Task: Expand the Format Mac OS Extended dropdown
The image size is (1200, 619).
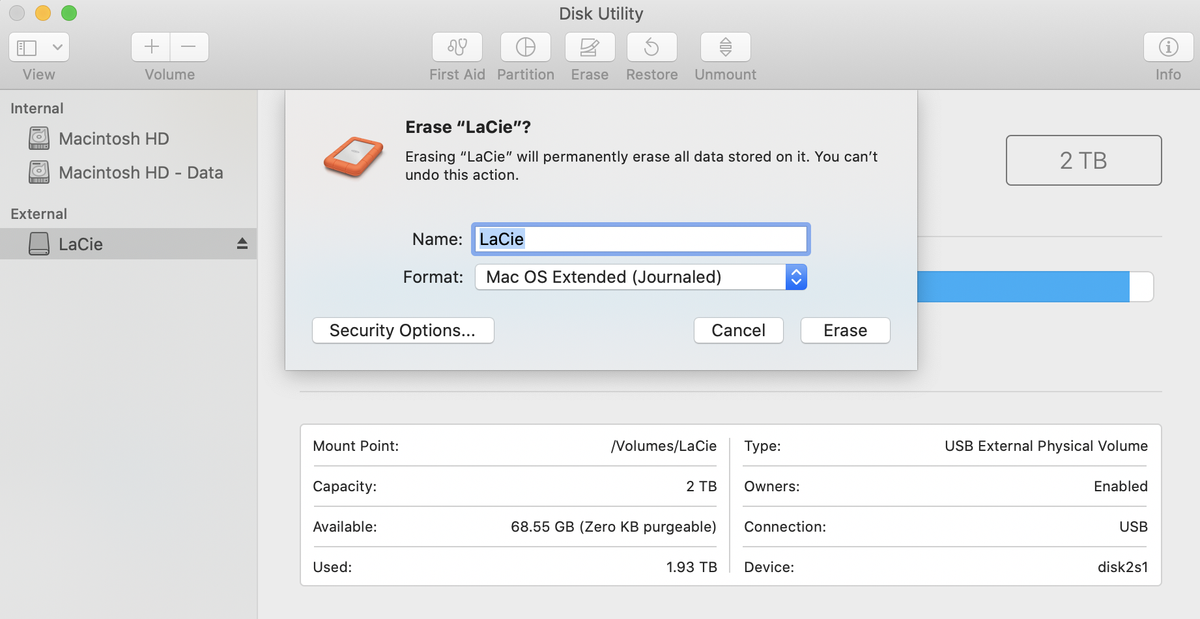Action: pos(641,277)
